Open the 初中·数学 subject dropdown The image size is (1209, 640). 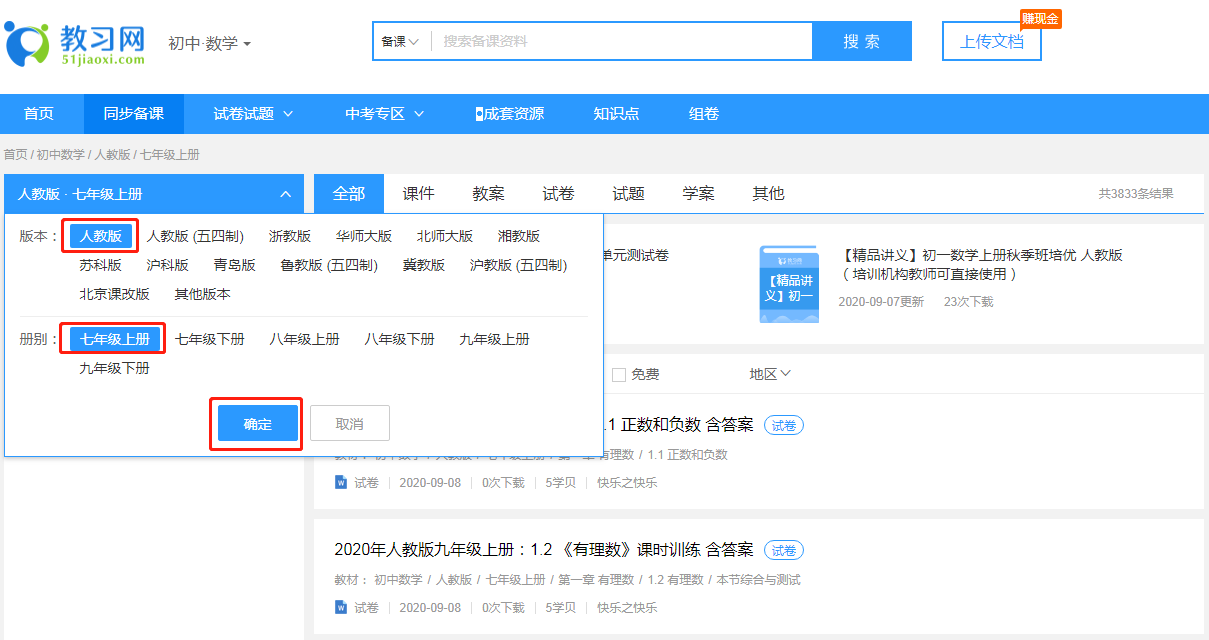[210, 44]
